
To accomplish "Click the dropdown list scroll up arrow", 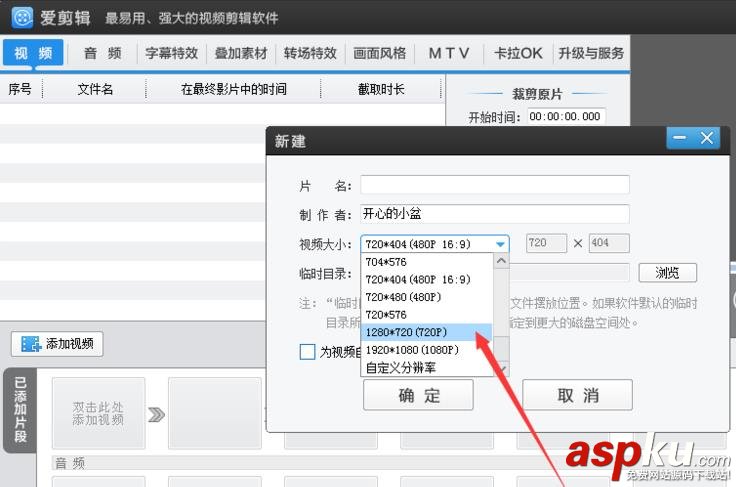I will pos(501,260).
